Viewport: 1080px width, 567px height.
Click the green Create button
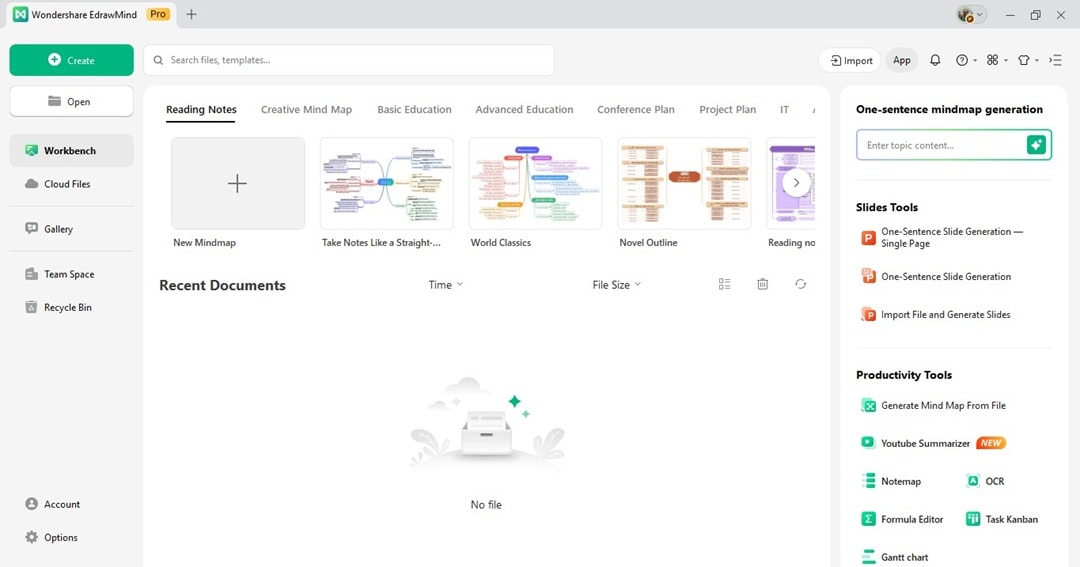(x=72, y=60)
